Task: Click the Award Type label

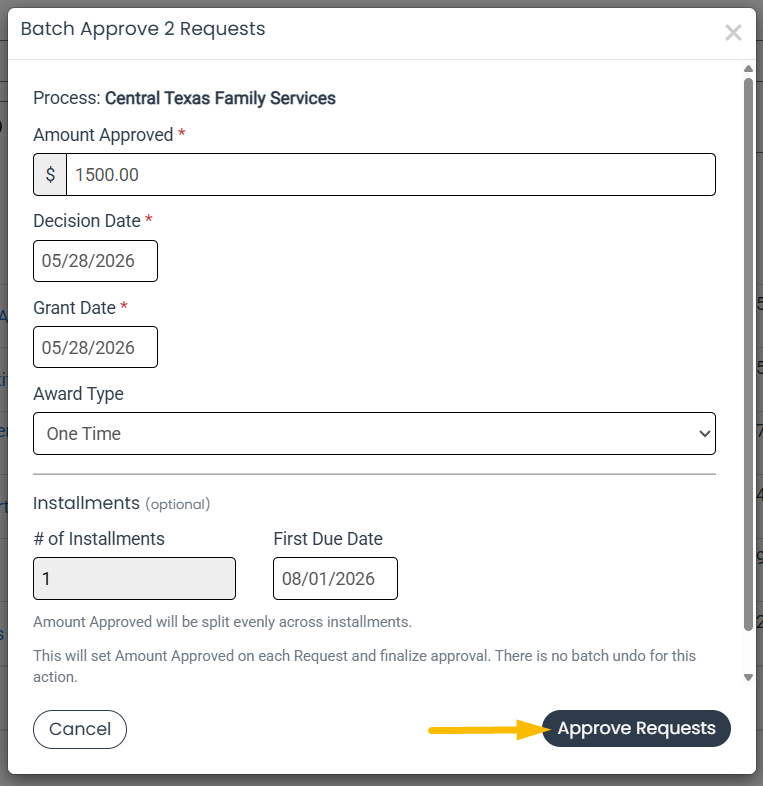Action: click(78, 394)
